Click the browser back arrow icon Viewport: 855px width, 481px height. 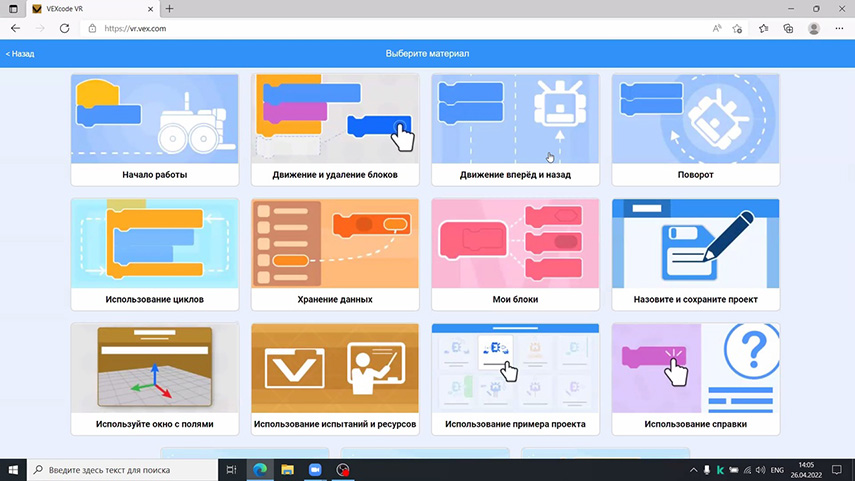15,29
